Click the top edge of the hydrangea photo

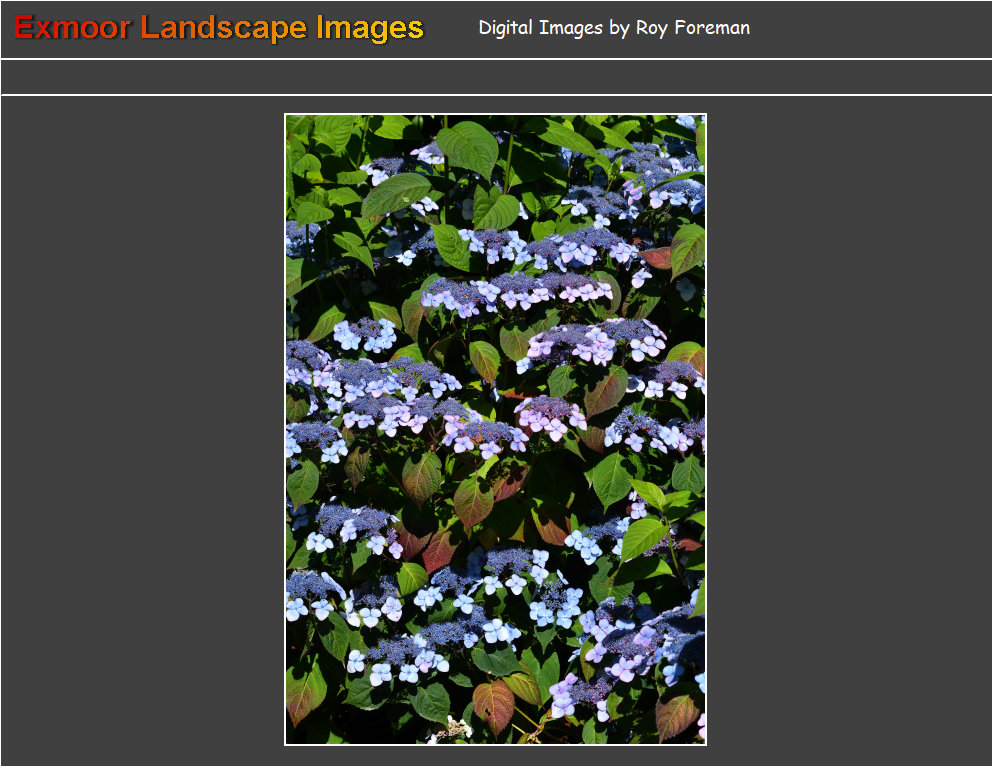(x=495, y=117)
